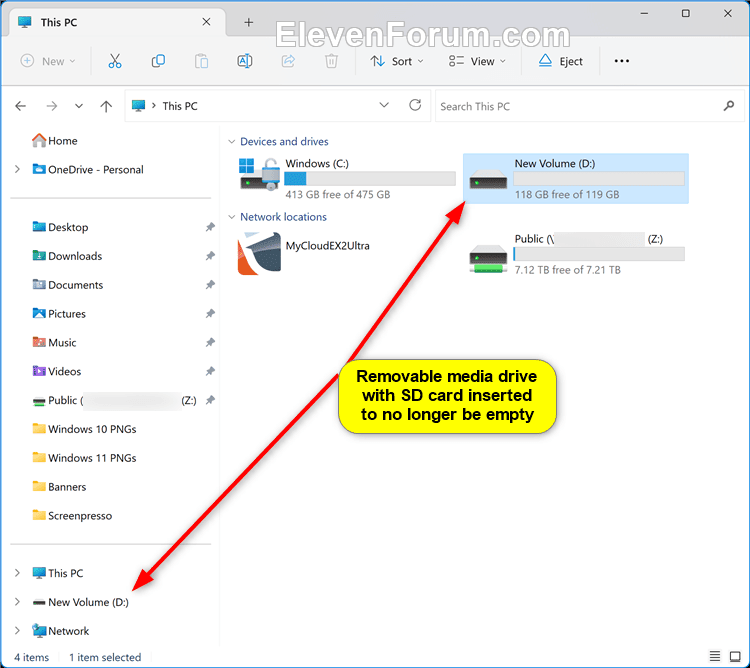This screenshot has height=668, width=750.
Task: Unpin Pictures using its pin icon
Action: [210, 314]
